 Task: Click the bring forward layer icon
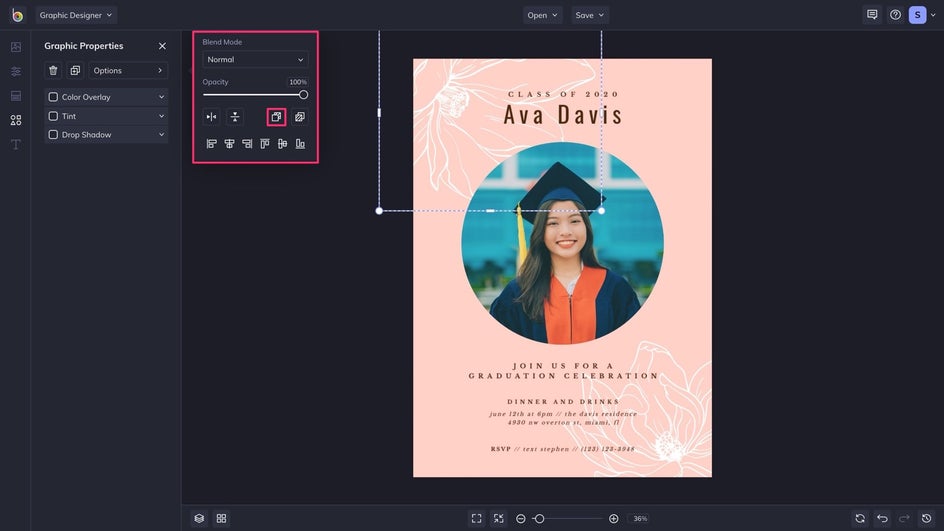coord(300,117)
